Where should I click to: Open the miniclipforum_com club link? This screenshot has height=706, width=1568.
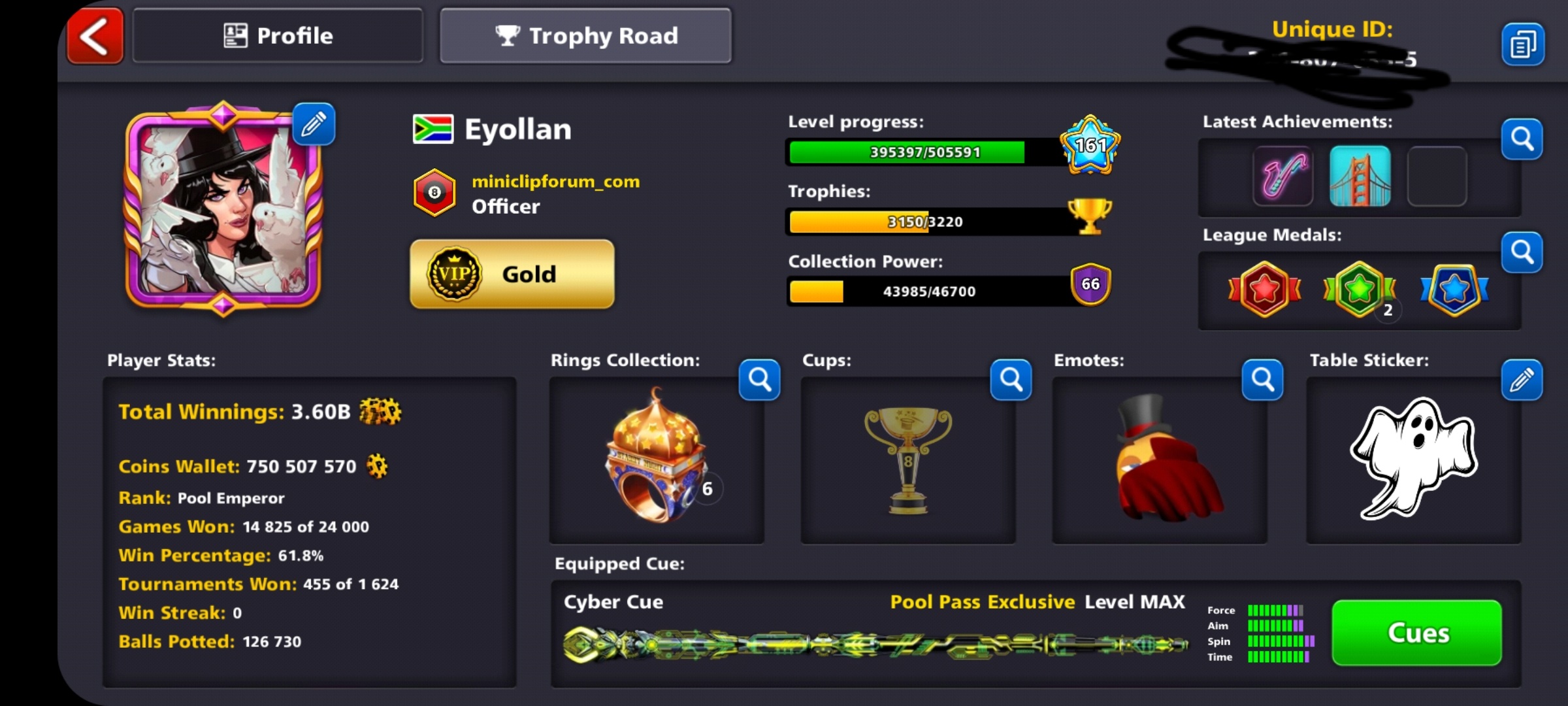click(556, 181)
